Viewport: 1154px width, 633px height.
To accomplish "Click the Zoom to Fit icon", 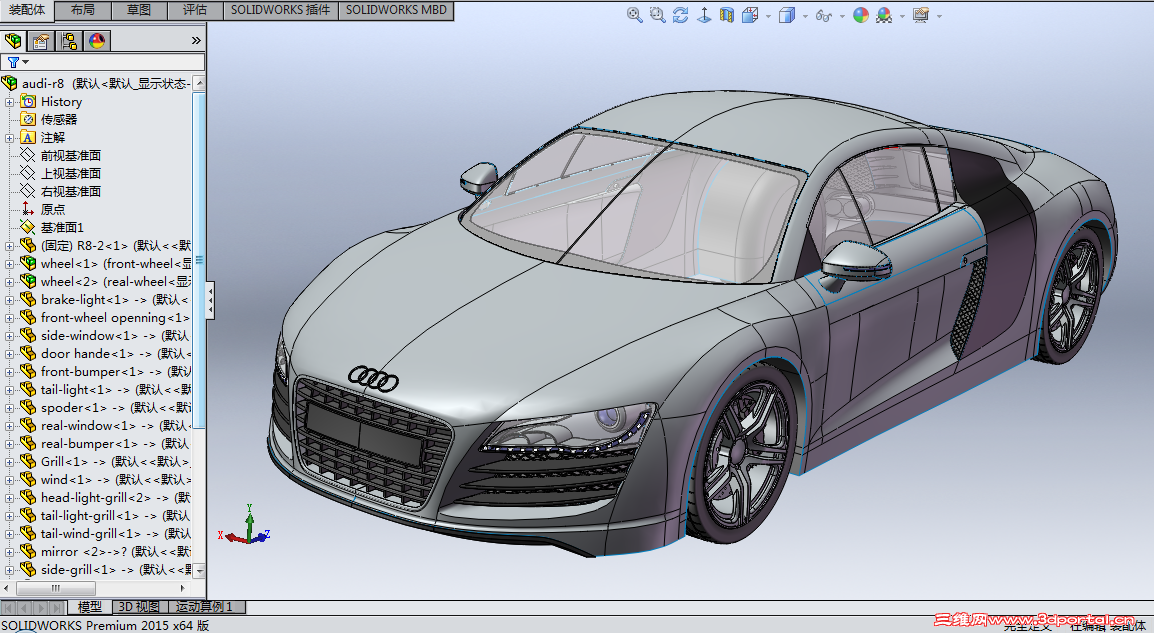I will 635,15.
